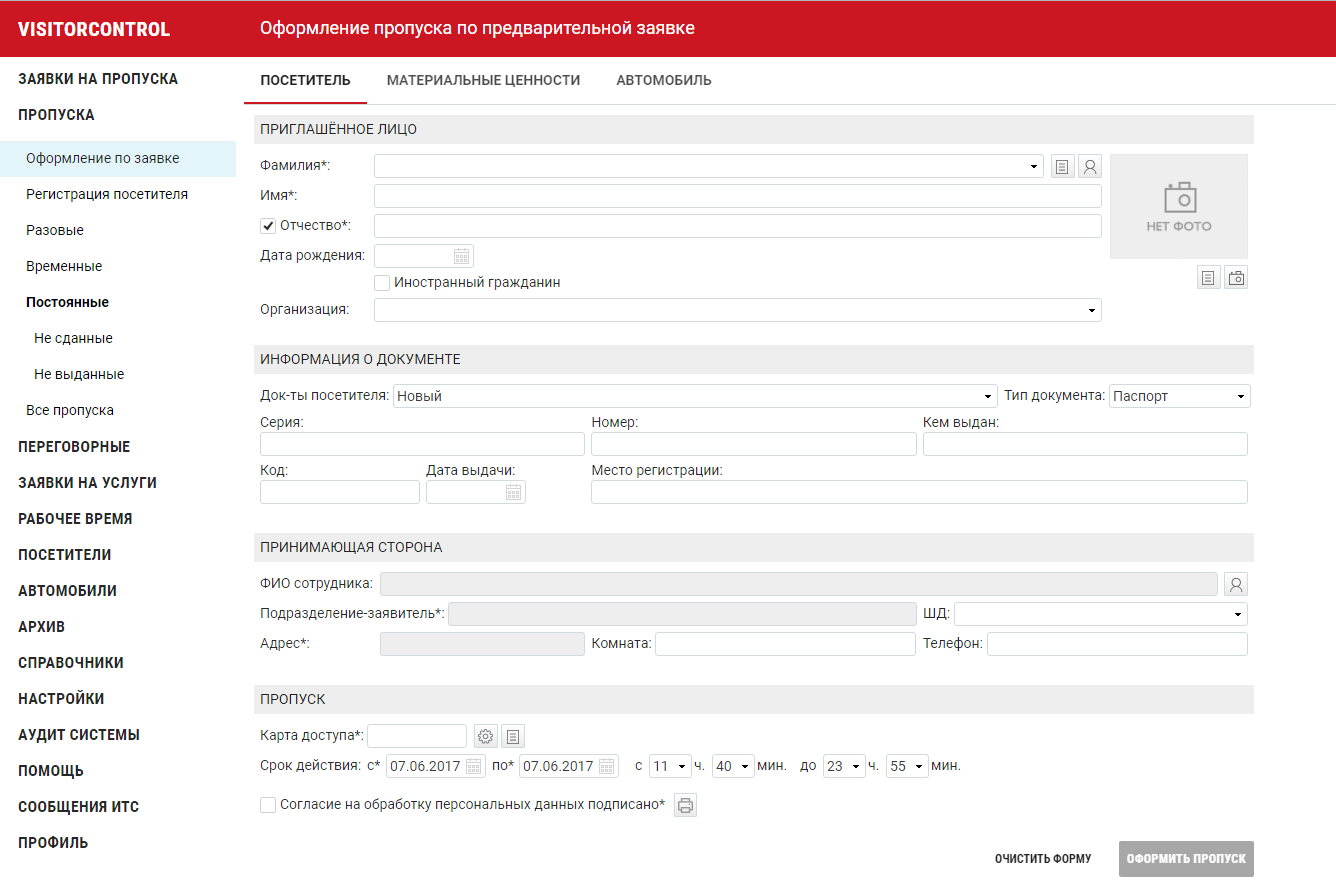This screenshot has height=893, width=1336.
Task: Open the Автомобили menu
Action: tap(67, 591)
